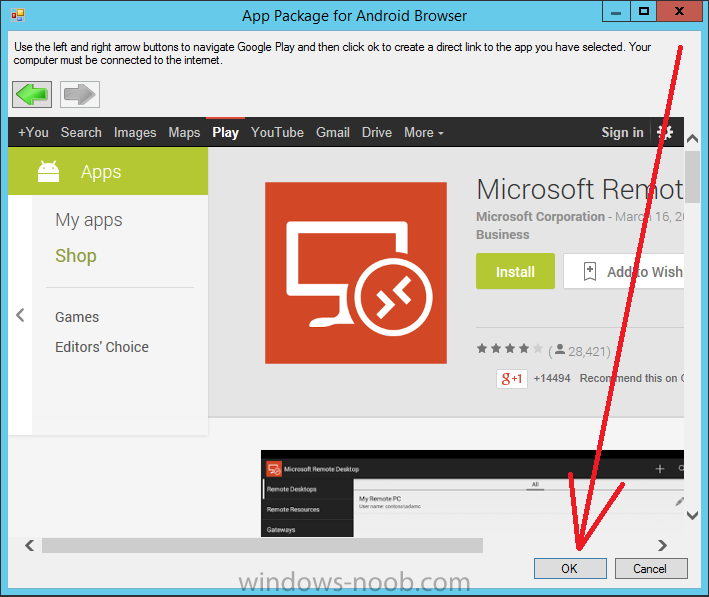Click the OK button
Screen dimensions: 709x597
pyautogui.click(x=570, y=569)
